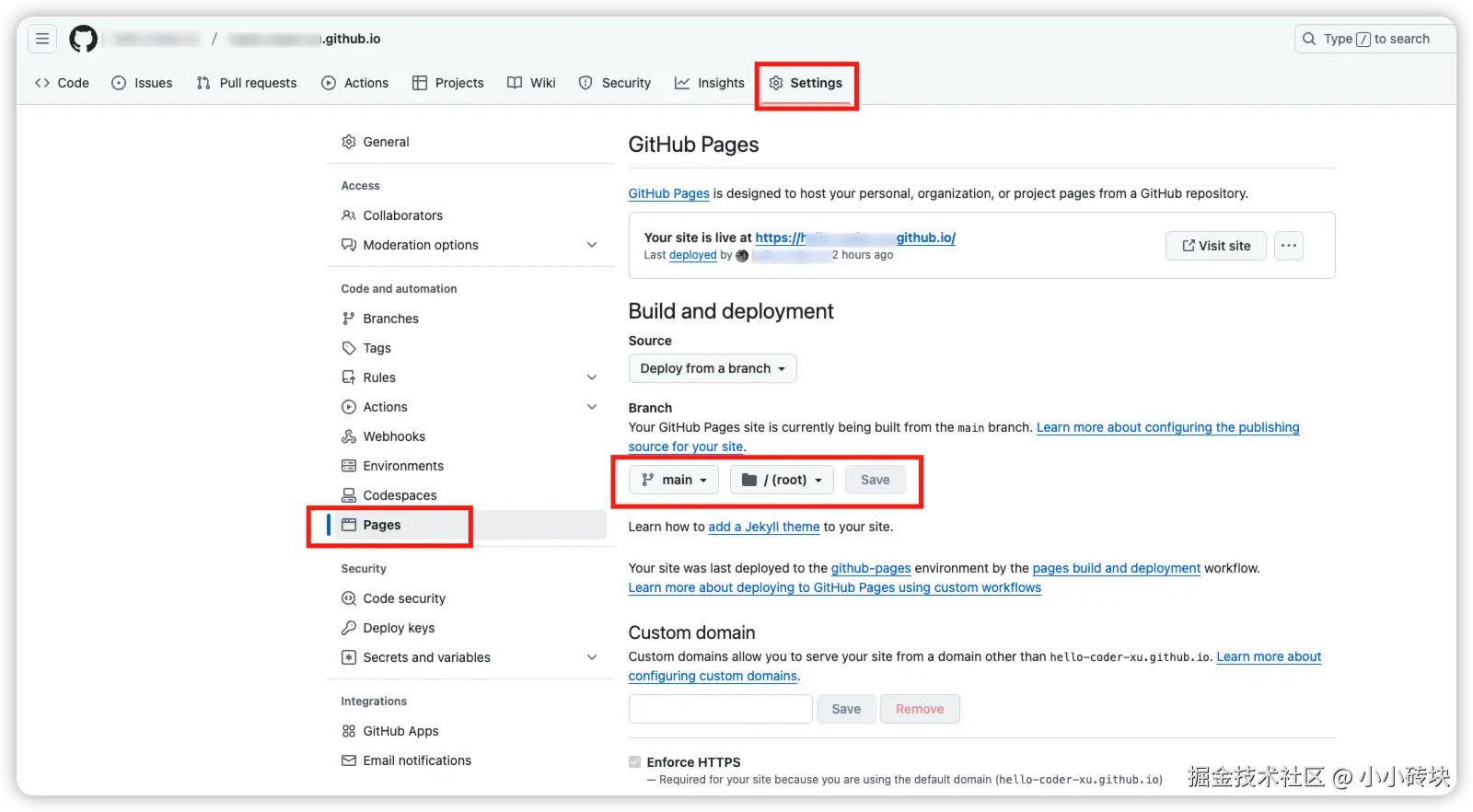Screen dimensions: 1473x812
Task: Click the 'deployed' link
Action: (x=692, y=255)
